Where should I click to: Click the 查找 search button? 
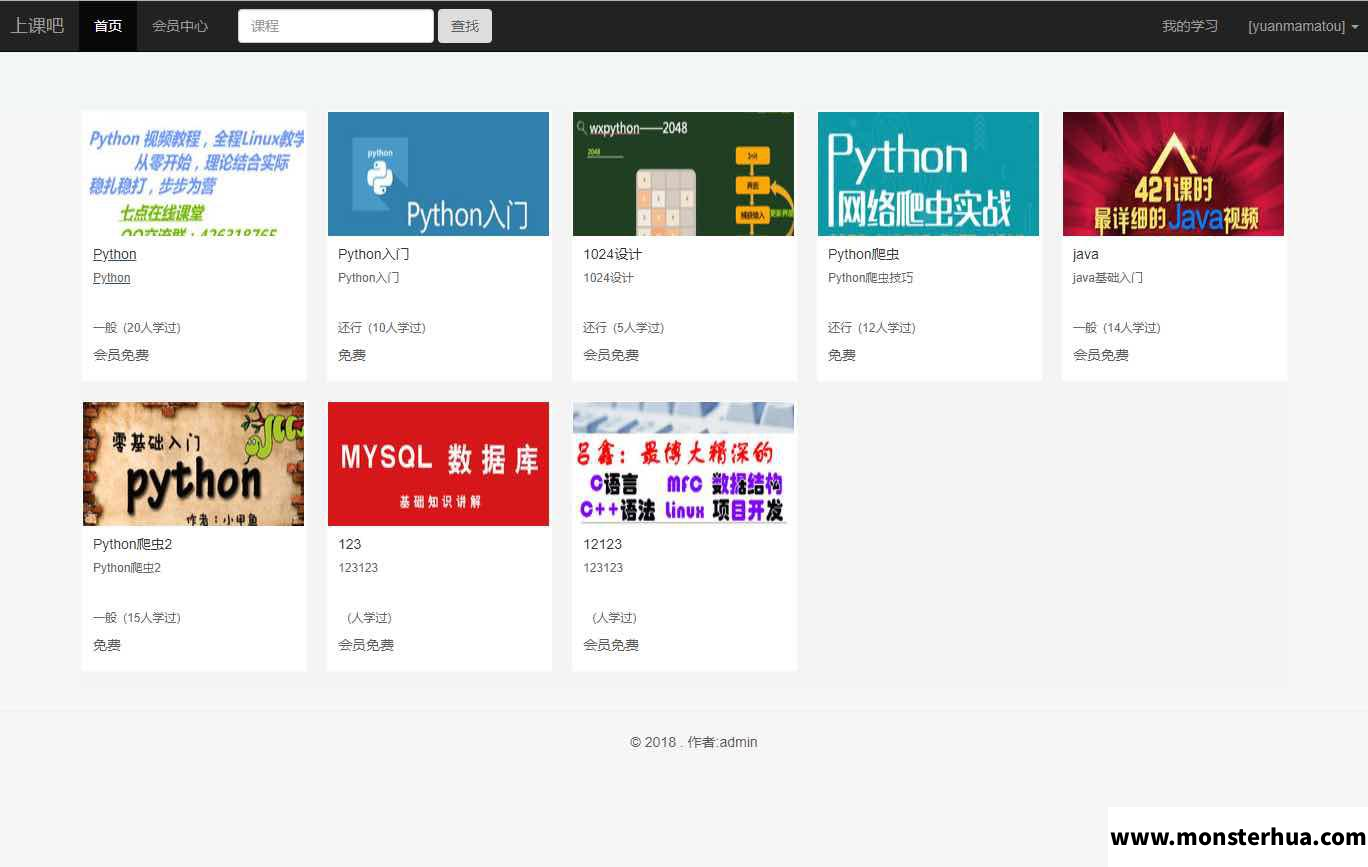pyautogui.click(x=465, y=26)
